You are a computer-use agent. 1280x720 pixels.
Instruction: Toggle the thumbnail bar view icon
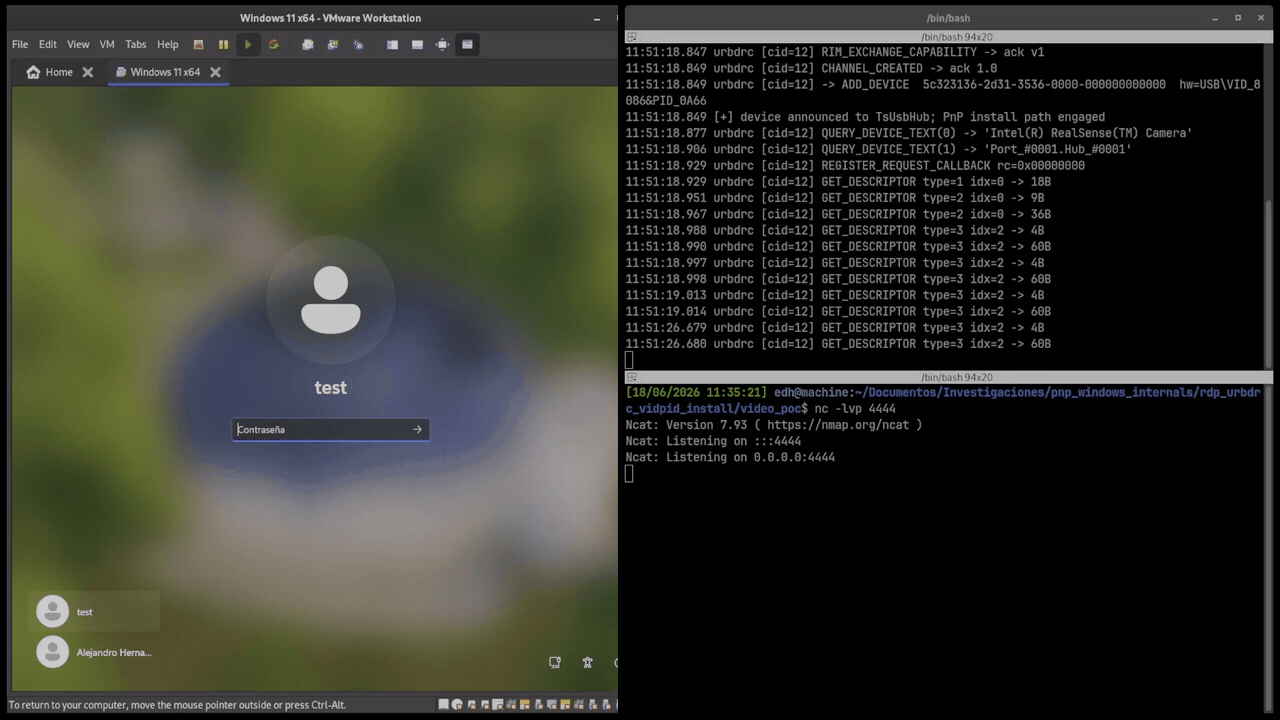[417, 44]
